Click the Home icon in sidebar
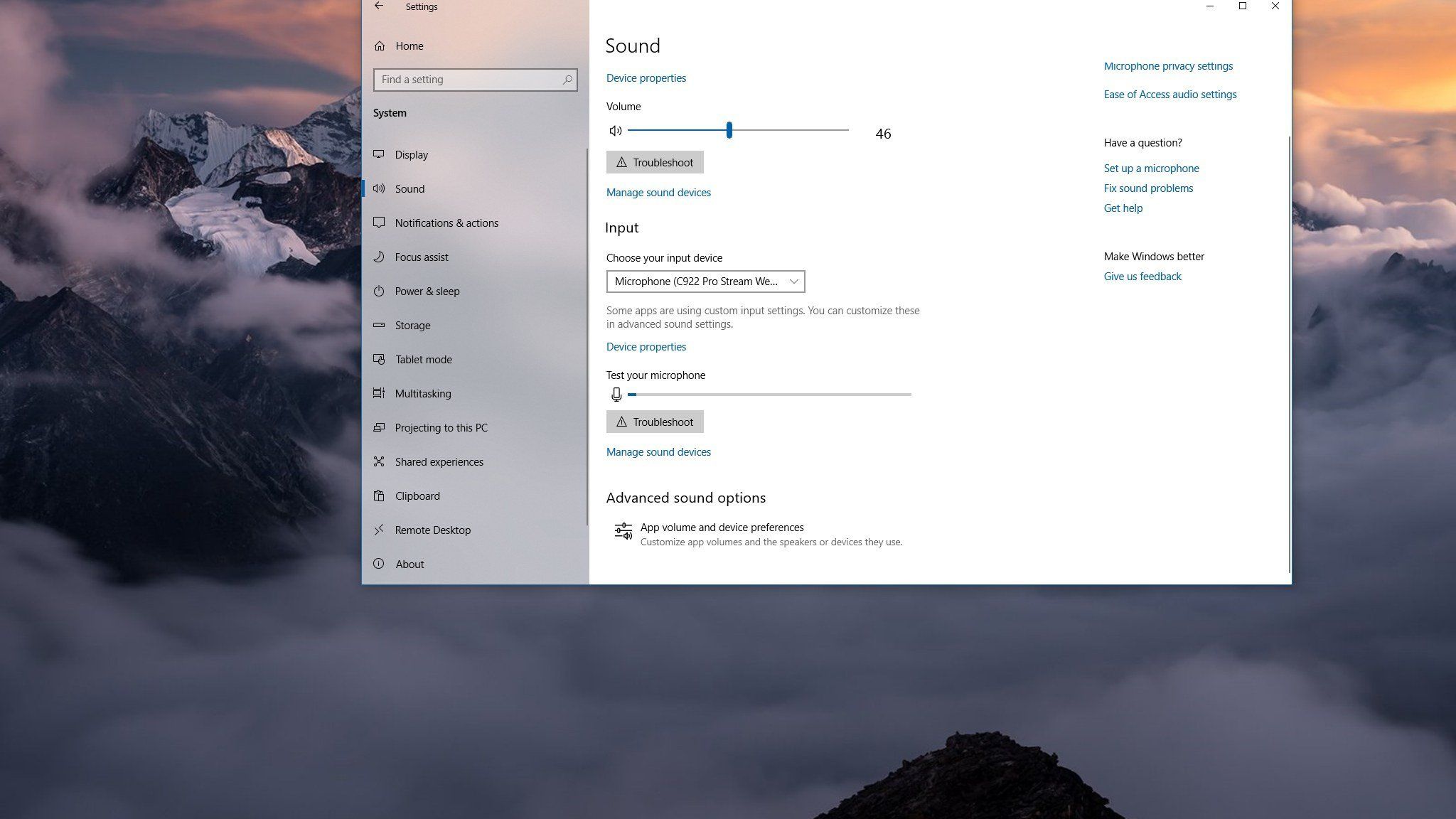 (x=380, y=46)
